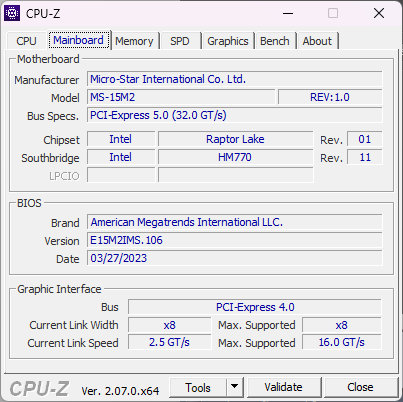Click the Tools button

[198, 387]
